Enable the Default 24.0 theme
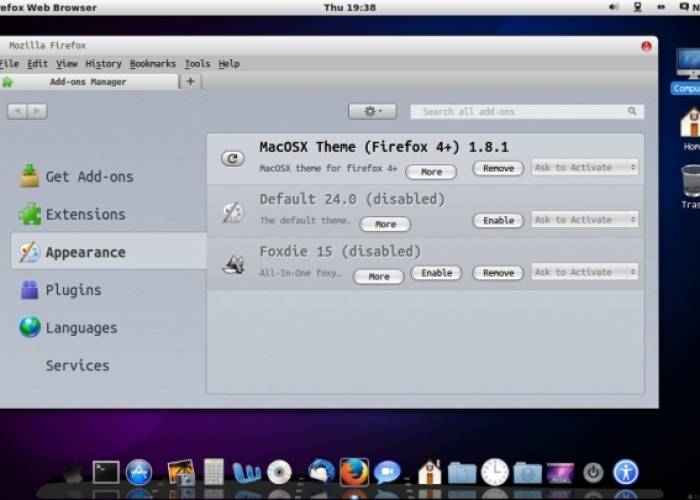700x500 pixels. click(498, 221)
